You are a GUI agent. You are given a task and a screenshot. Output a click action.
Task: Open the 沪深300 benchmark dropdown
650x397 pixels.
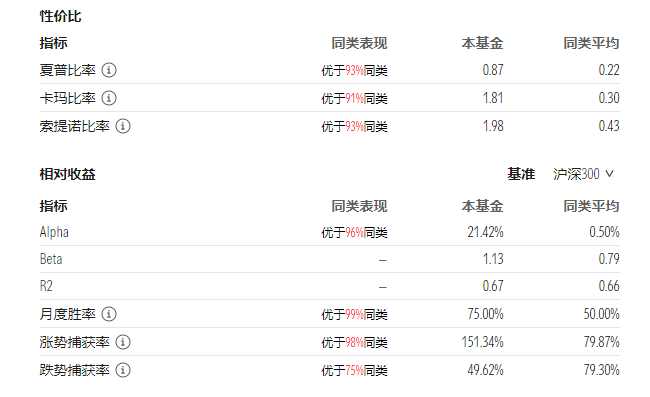(x=583, y=174)
